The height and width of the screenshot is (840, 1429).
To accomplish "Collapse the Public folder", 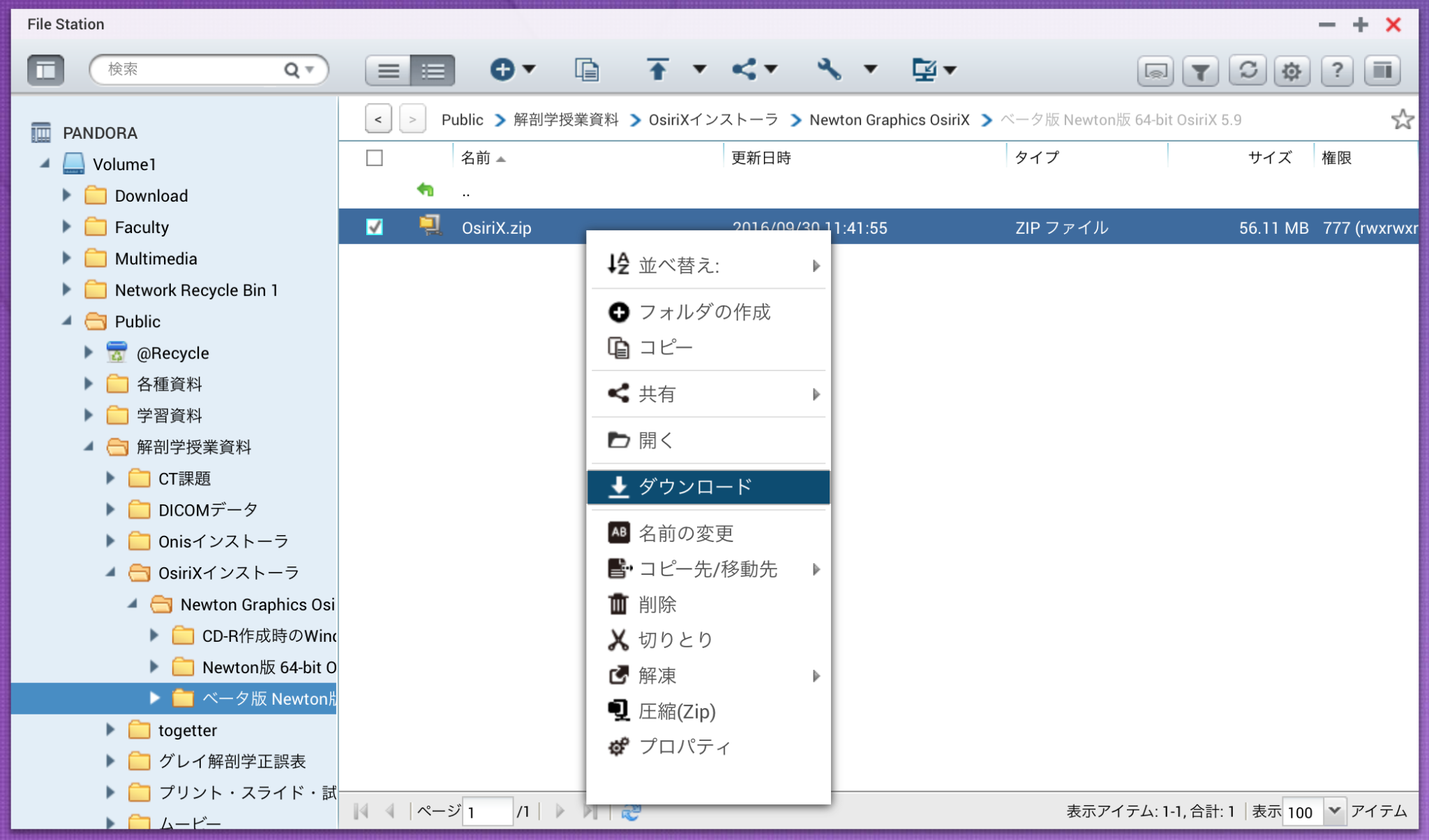I will [x=67, y=320].
